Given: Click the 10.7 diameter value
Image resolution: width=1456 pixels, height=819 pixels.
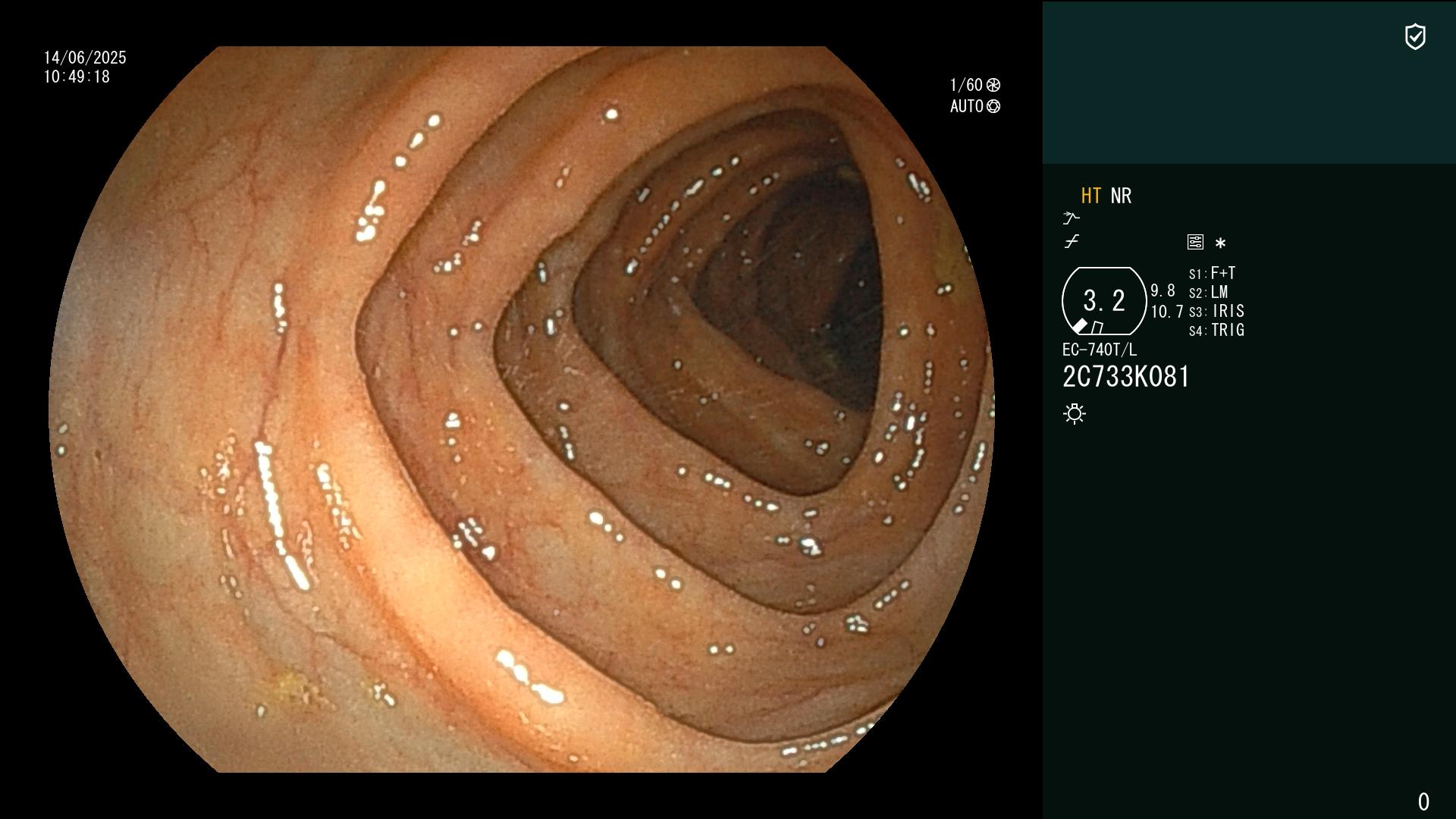Looking at the screenshot, I should point(1167,312).
